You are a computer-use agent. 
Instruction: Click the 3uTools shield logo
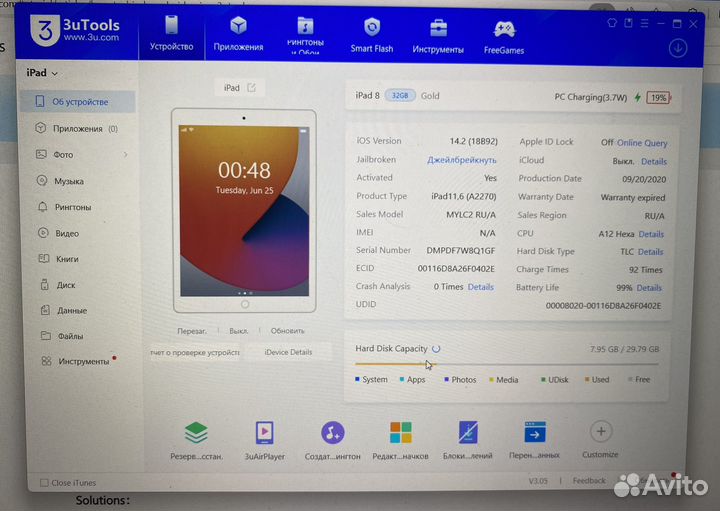point(45,31)
